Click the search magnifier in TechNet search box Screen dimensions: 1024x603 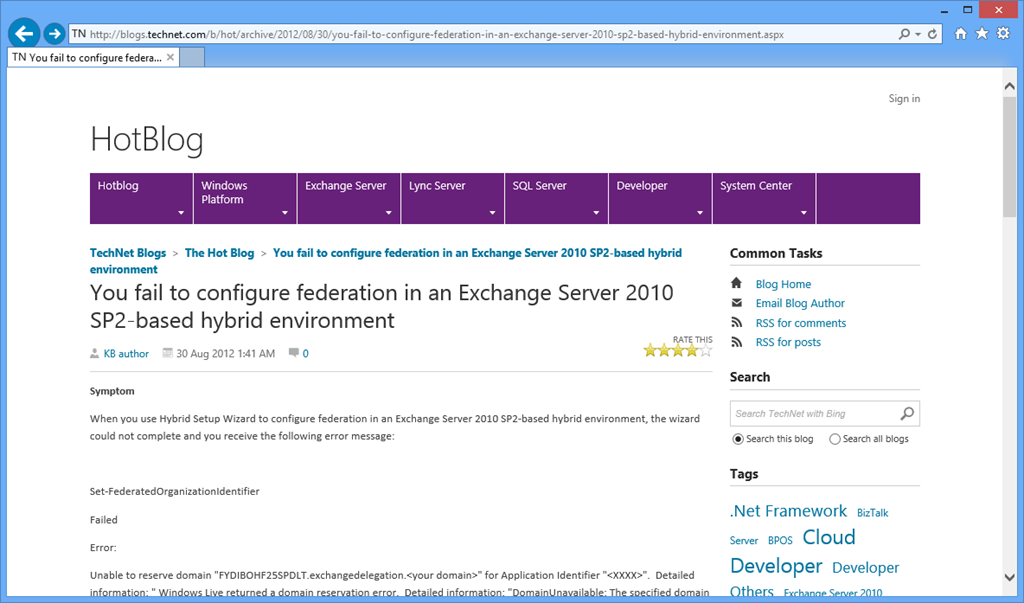(x=907, y=413)
